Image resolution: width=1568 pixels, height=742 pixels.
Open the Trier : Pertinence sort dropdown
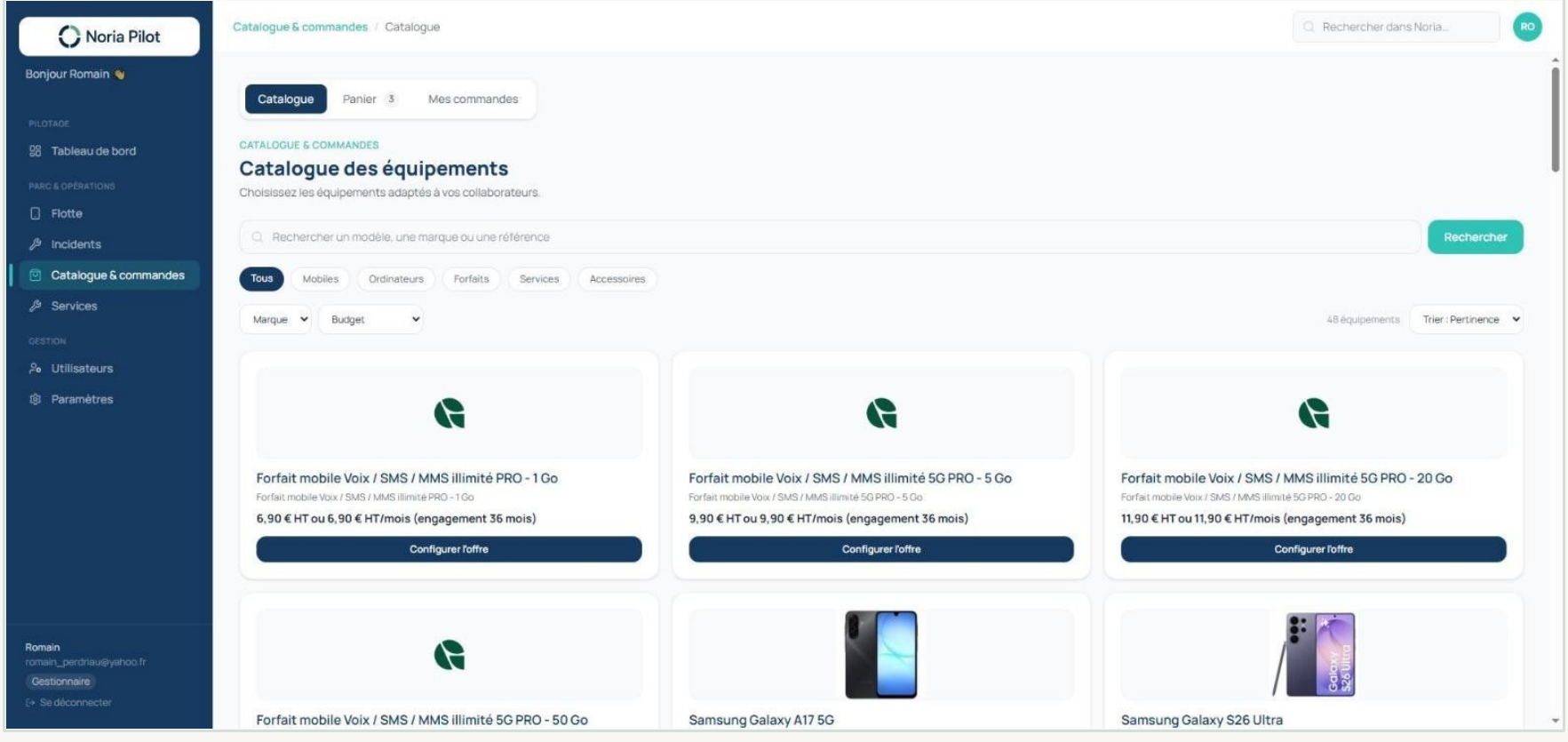coord(1467,320)
